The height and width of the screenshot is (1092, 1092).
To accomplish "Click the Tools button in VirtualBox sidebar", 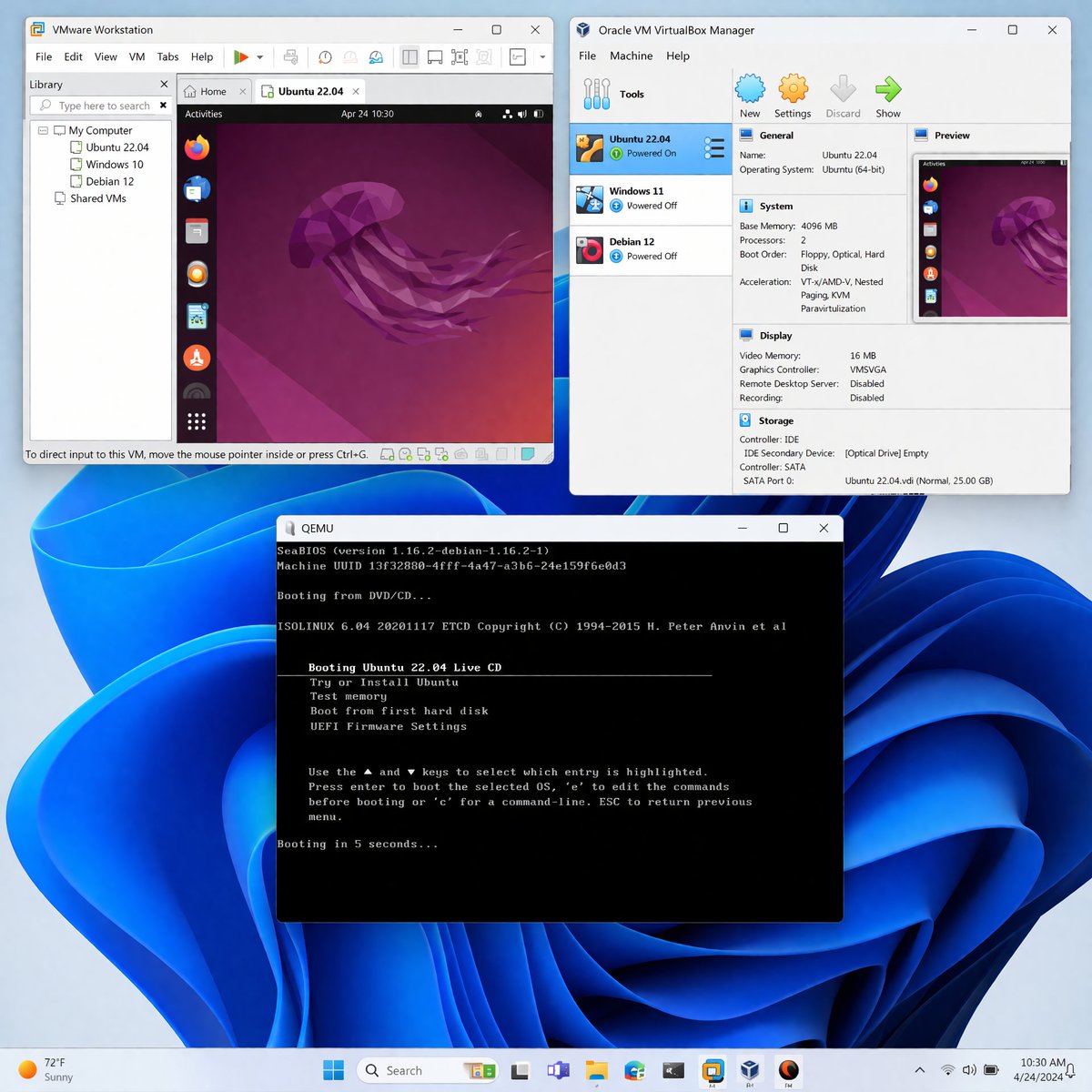I will (632, 94).
